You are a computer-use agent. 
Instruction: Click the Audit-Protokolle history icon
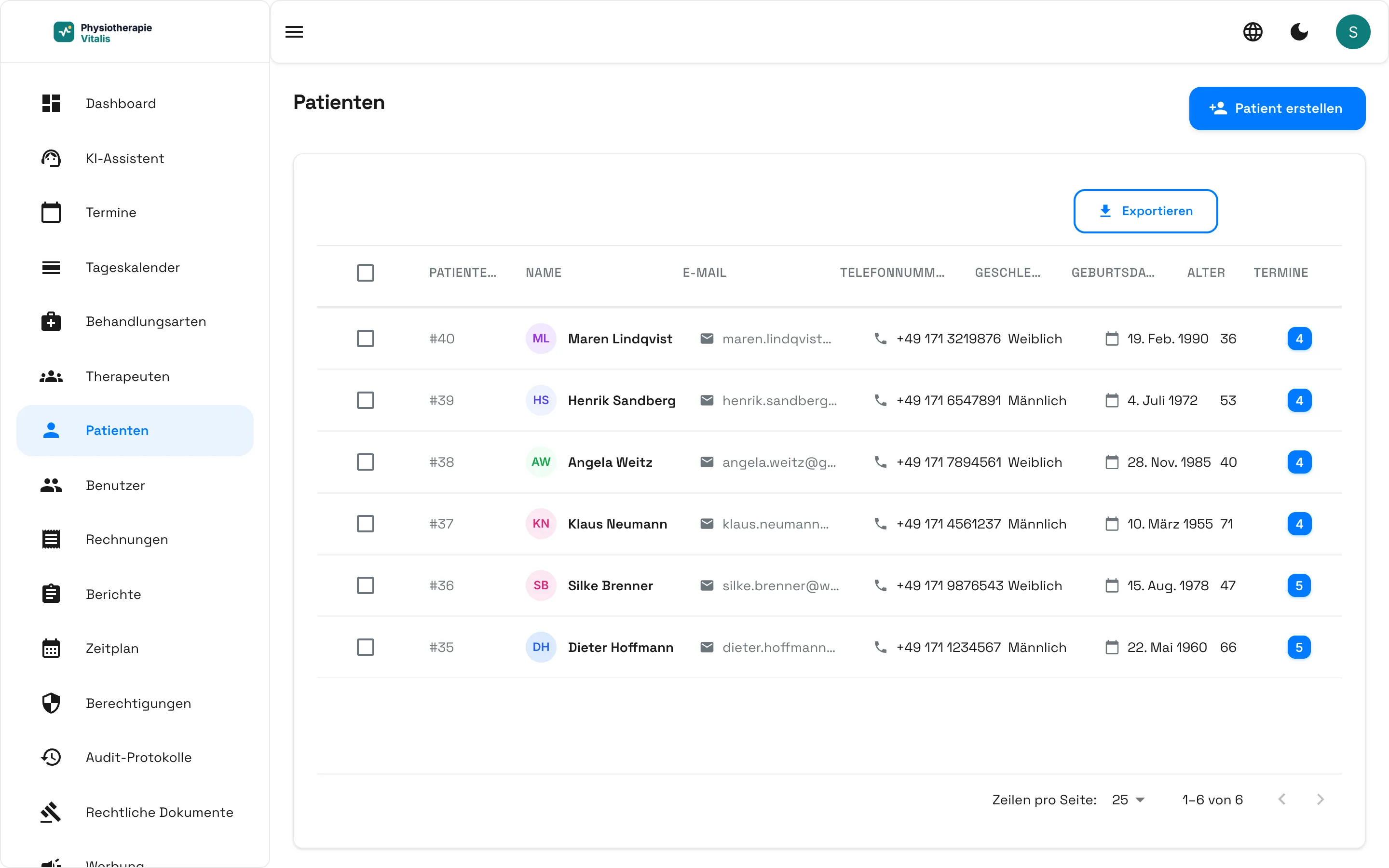51,757
